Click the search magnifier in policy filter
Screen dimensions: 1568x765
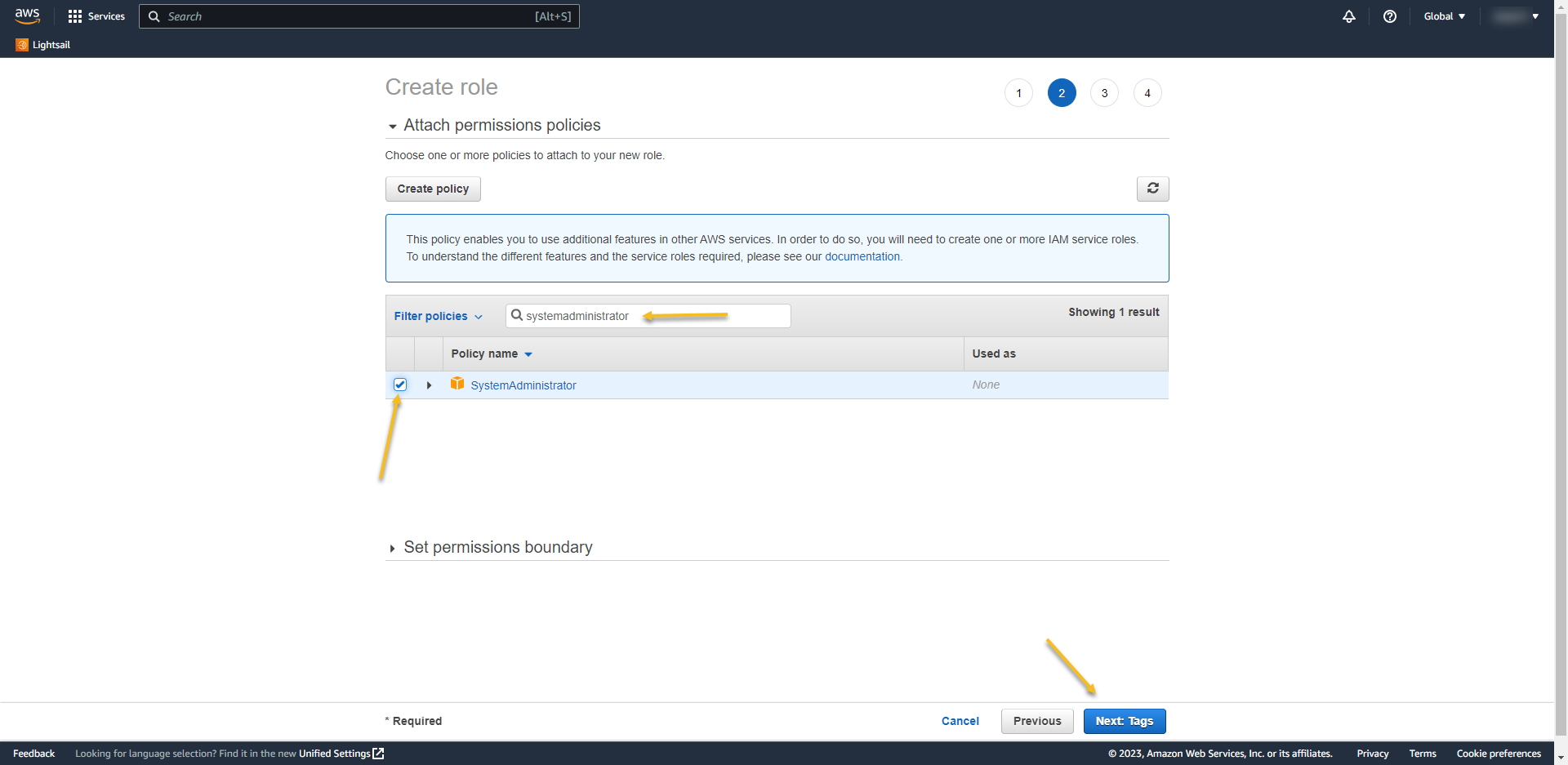(x=516, y=315)
